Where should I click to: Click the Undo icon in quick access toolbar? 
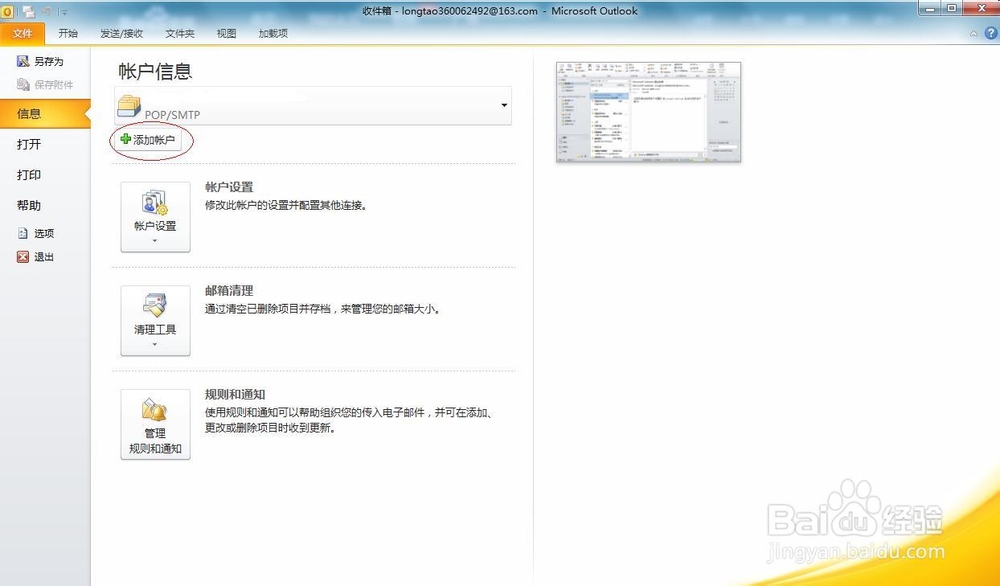coord(47,11)
